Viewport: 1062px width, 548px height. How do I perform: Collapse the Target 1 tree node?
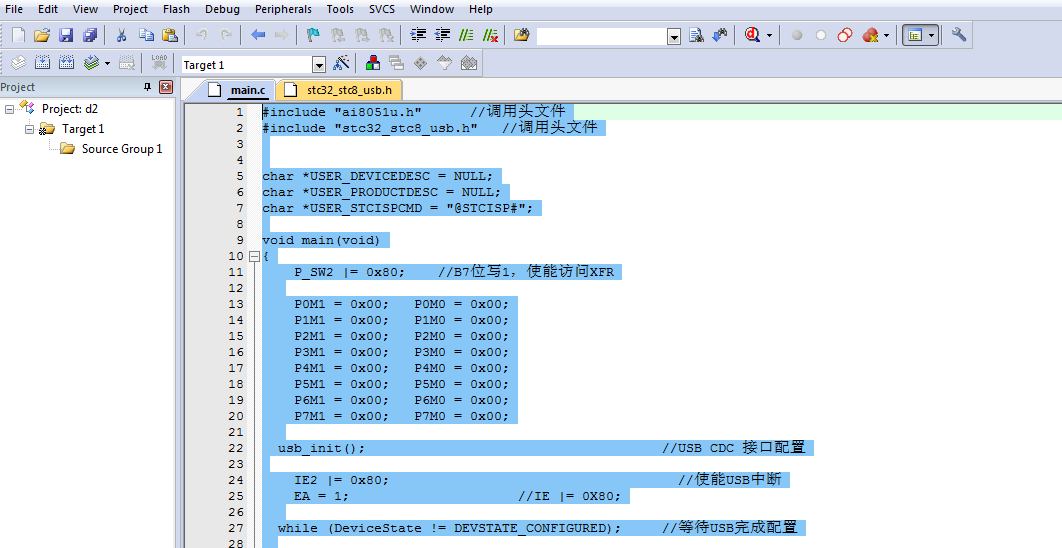tap(29, 129)
